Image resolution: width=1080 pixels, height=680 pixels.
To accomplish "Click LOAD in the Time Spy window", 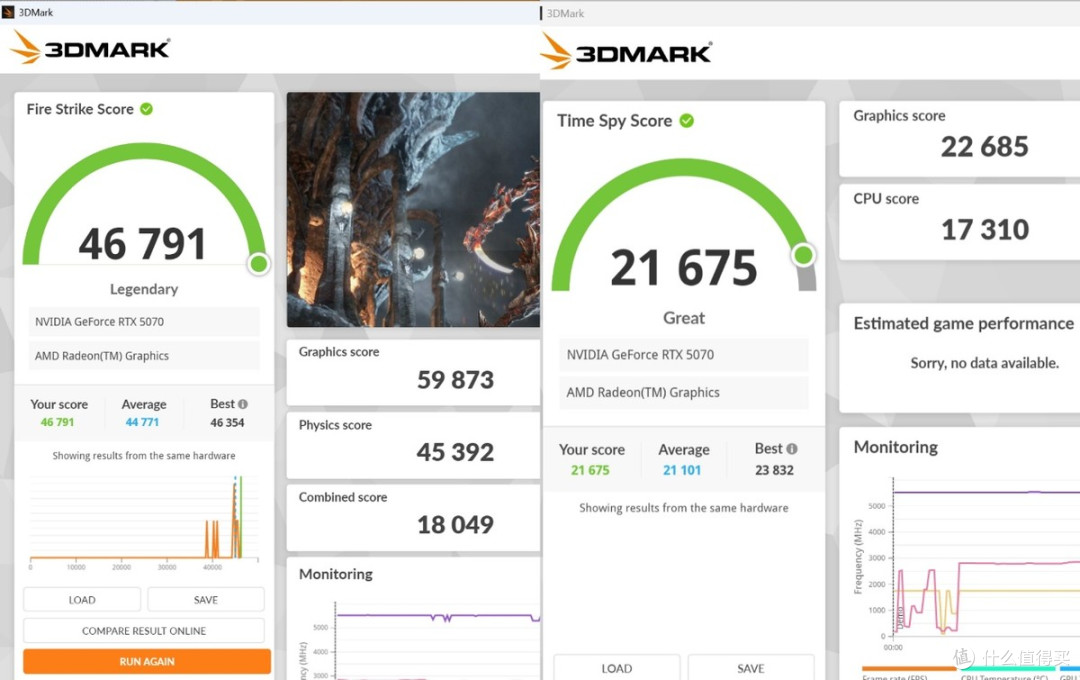I will (616, 668).
